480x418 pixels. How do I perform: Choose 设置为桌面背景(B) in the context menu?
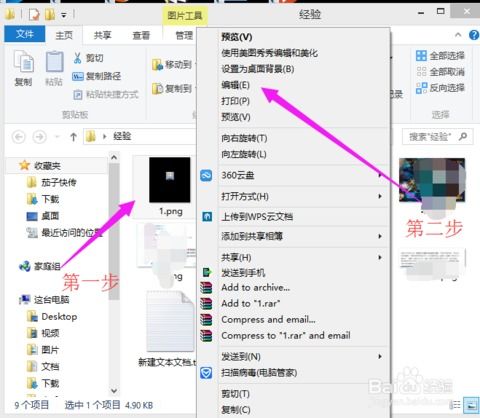[258, 69]
